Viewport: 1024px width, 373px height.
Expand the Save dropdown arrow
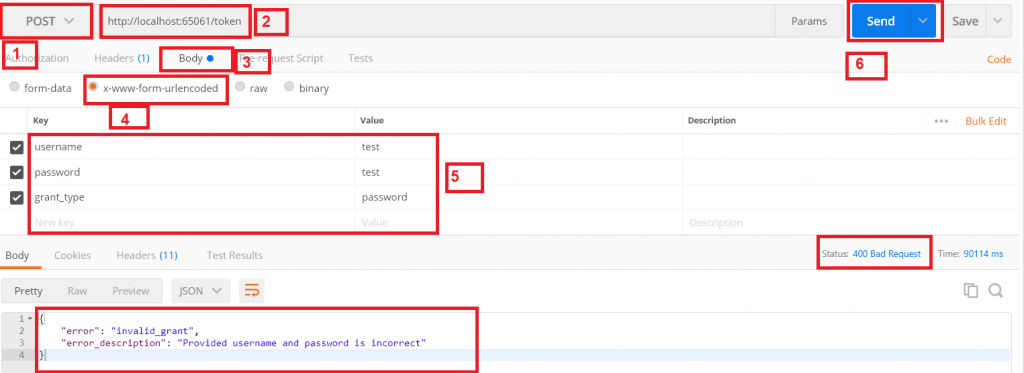click(998, 21)
